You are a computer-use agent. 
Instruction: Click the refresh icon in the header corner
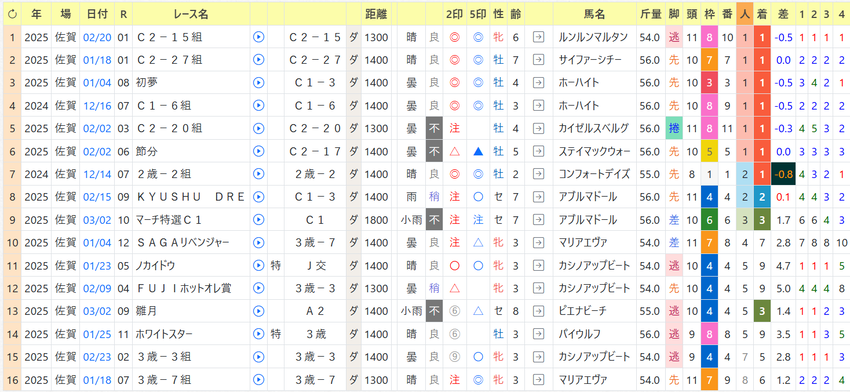12,15
